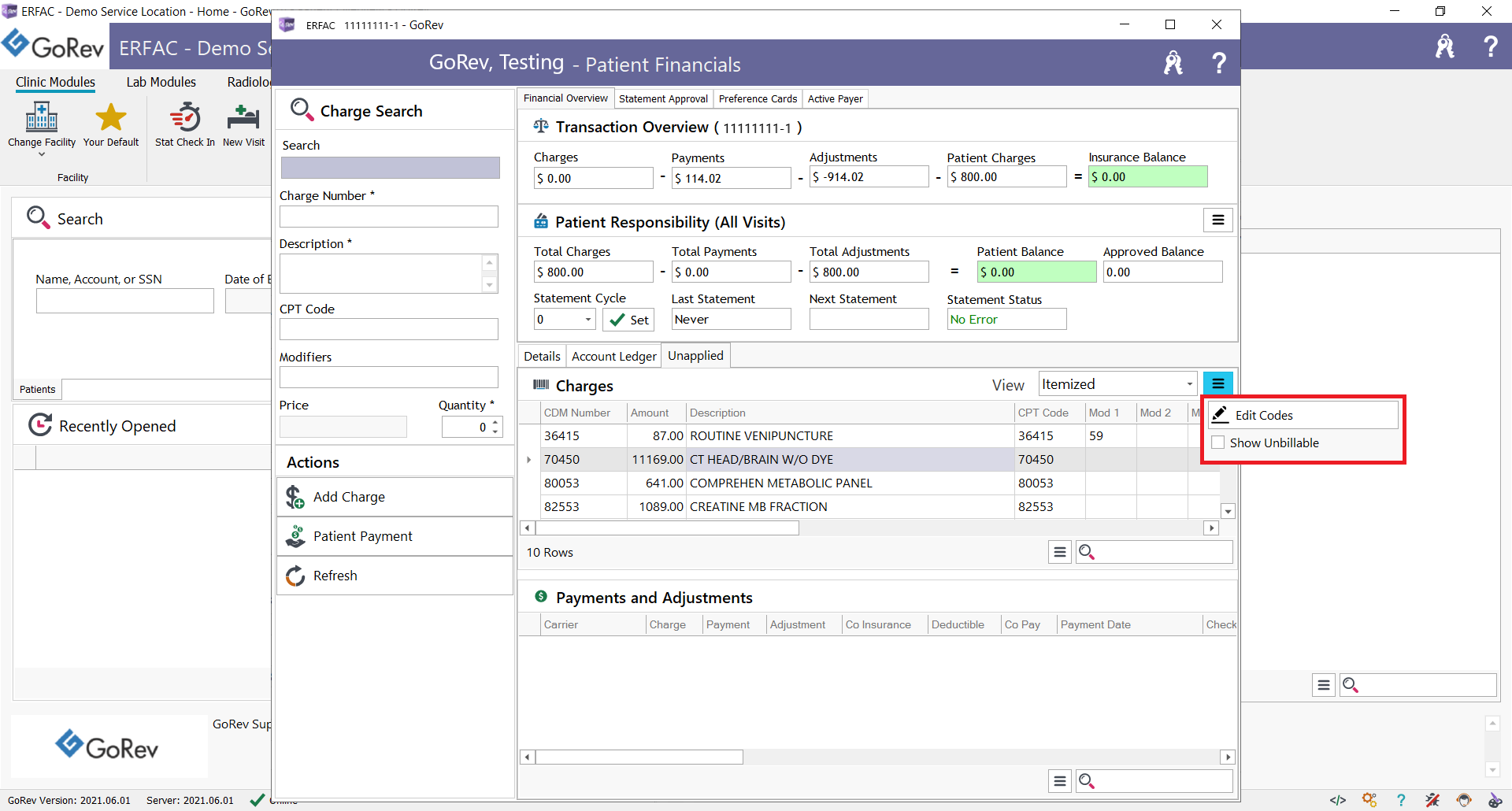Click the COMPREHEN METABOLIC PANEL cell
The height and width of the screenshot is (811, 1512).
[850, 483]
